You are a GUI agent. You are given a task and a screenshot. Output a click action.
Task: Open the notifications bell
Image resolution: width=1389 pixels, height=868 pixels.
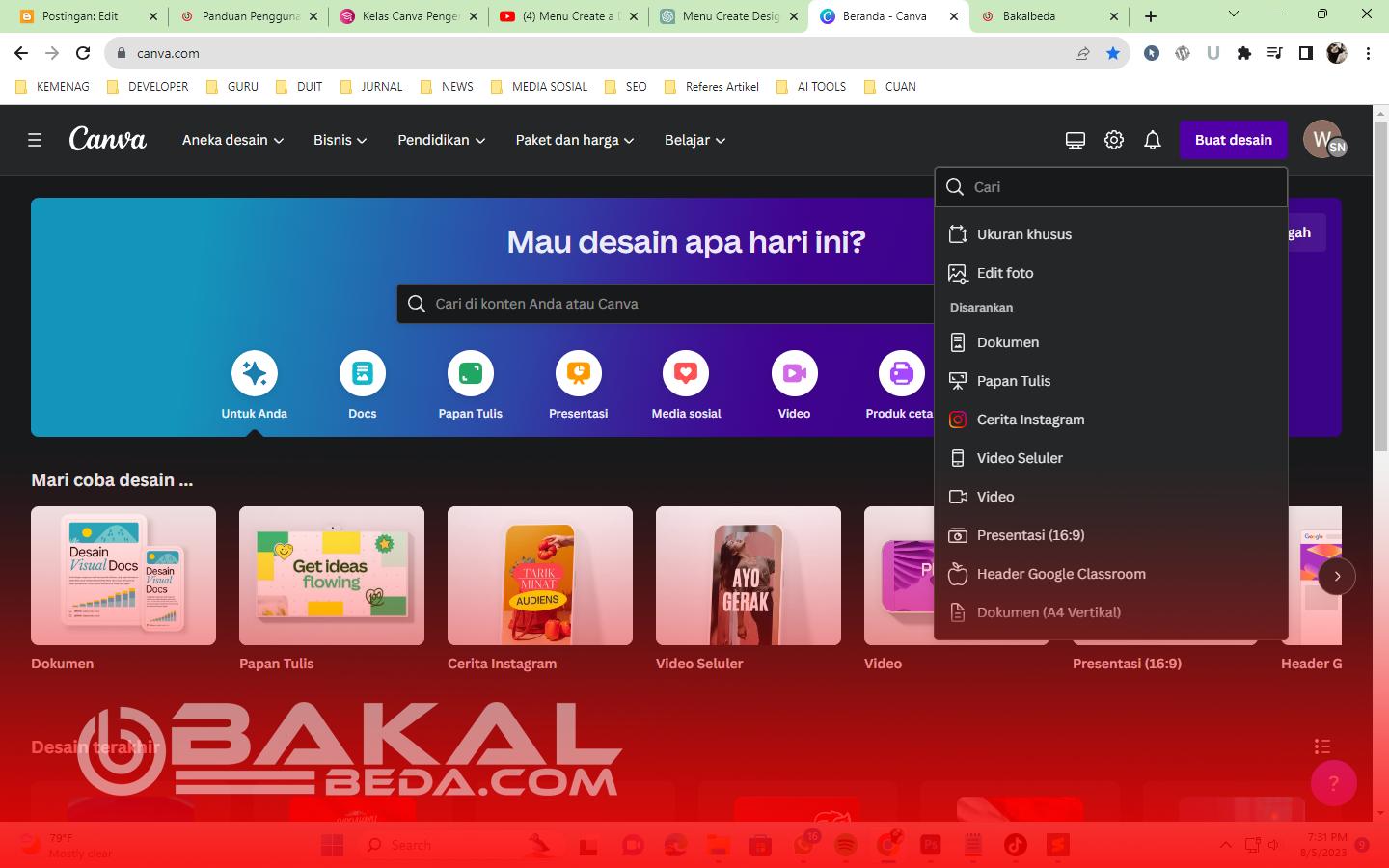[x=1153, y=140]
